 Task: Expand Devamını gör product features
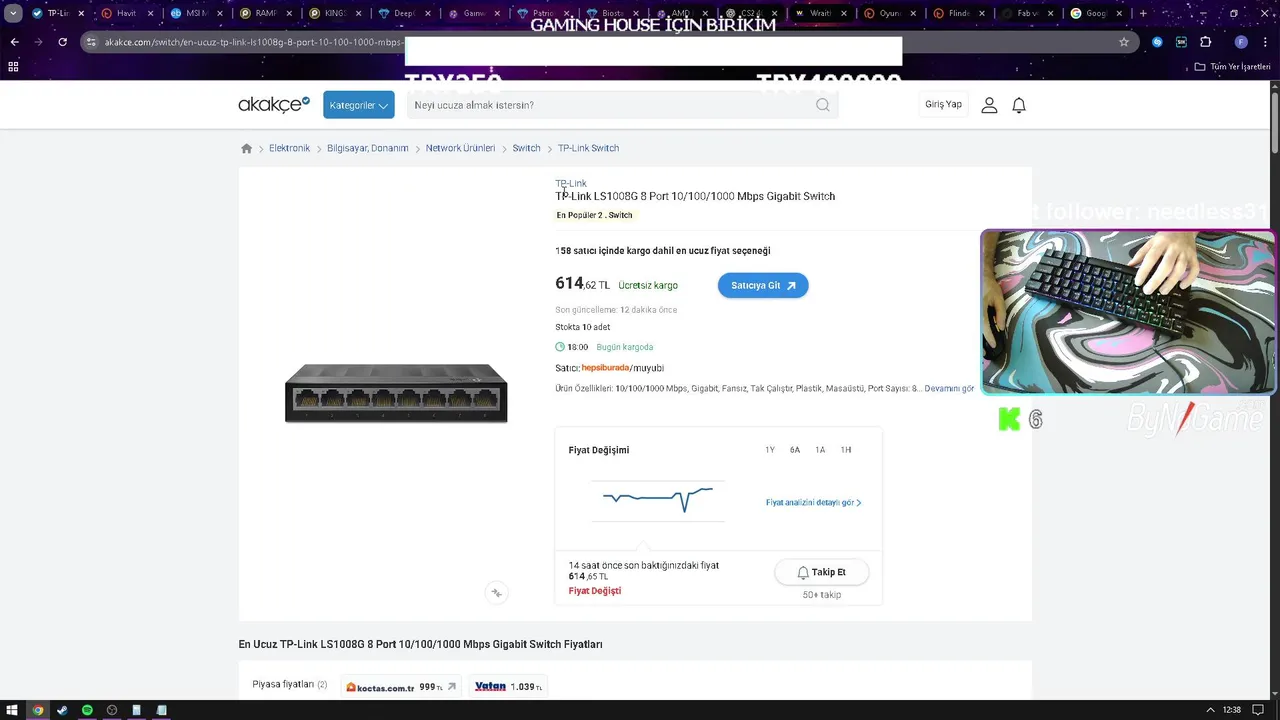click(x=949, y=388)
